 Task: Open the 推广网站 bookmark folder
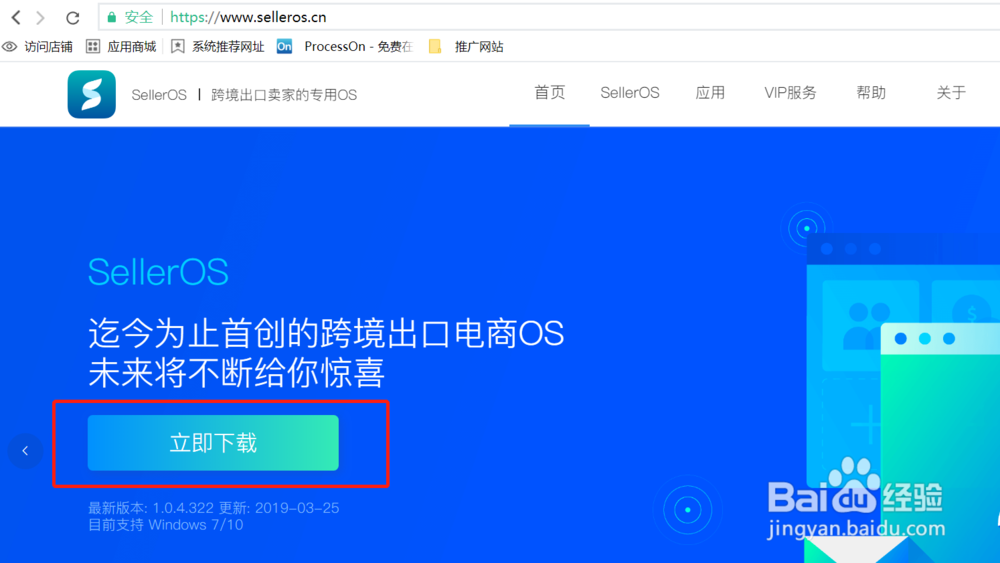coord(466,47)
